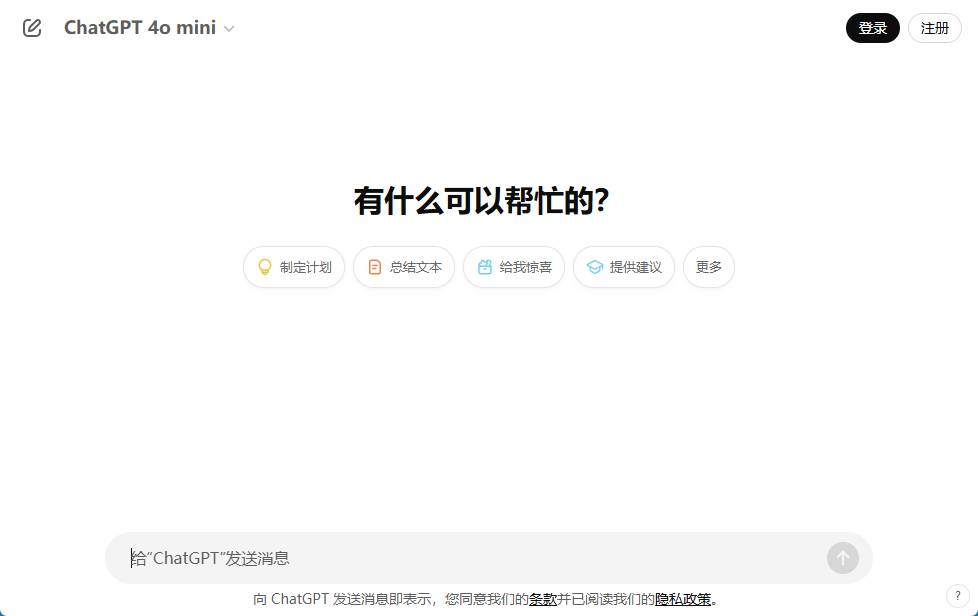
Task: Open help with the question mark icon
Action: coord(957,596)
